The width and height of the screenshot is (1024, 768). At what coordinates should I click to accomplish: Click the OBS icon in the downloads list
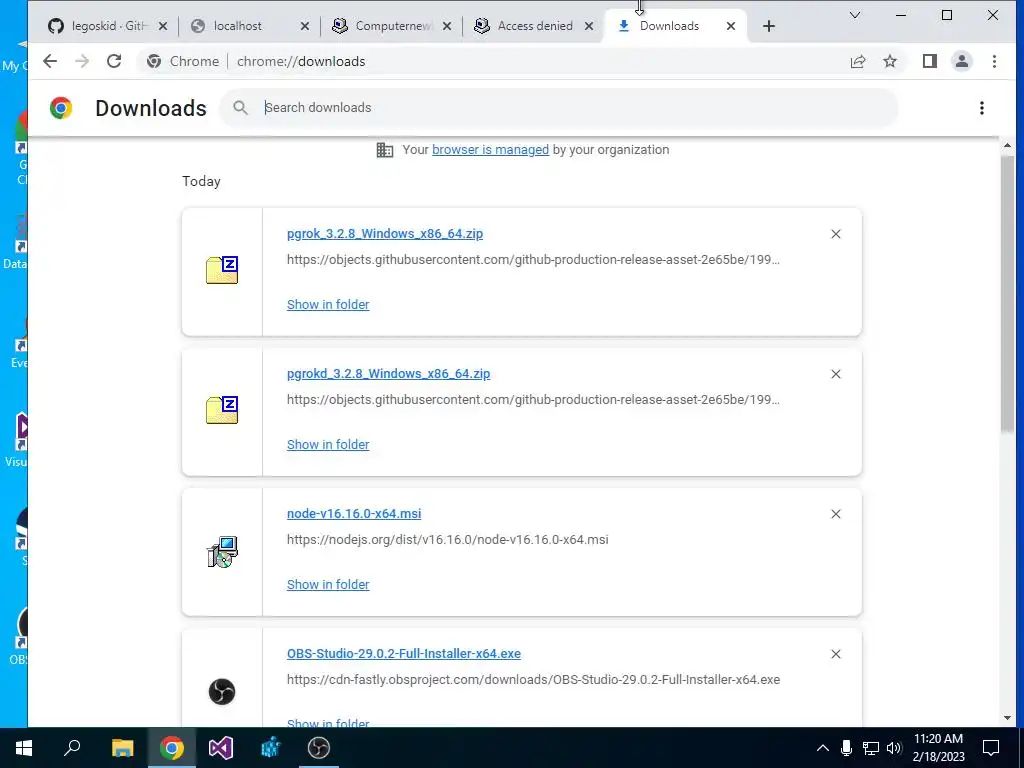click(x=222, y=692)
